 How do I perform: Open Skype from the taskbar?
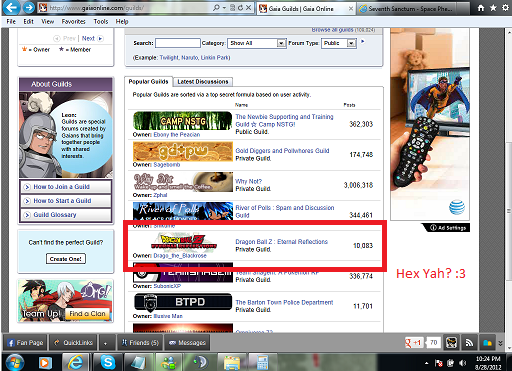pyautogui.click(x=108, y=362)
